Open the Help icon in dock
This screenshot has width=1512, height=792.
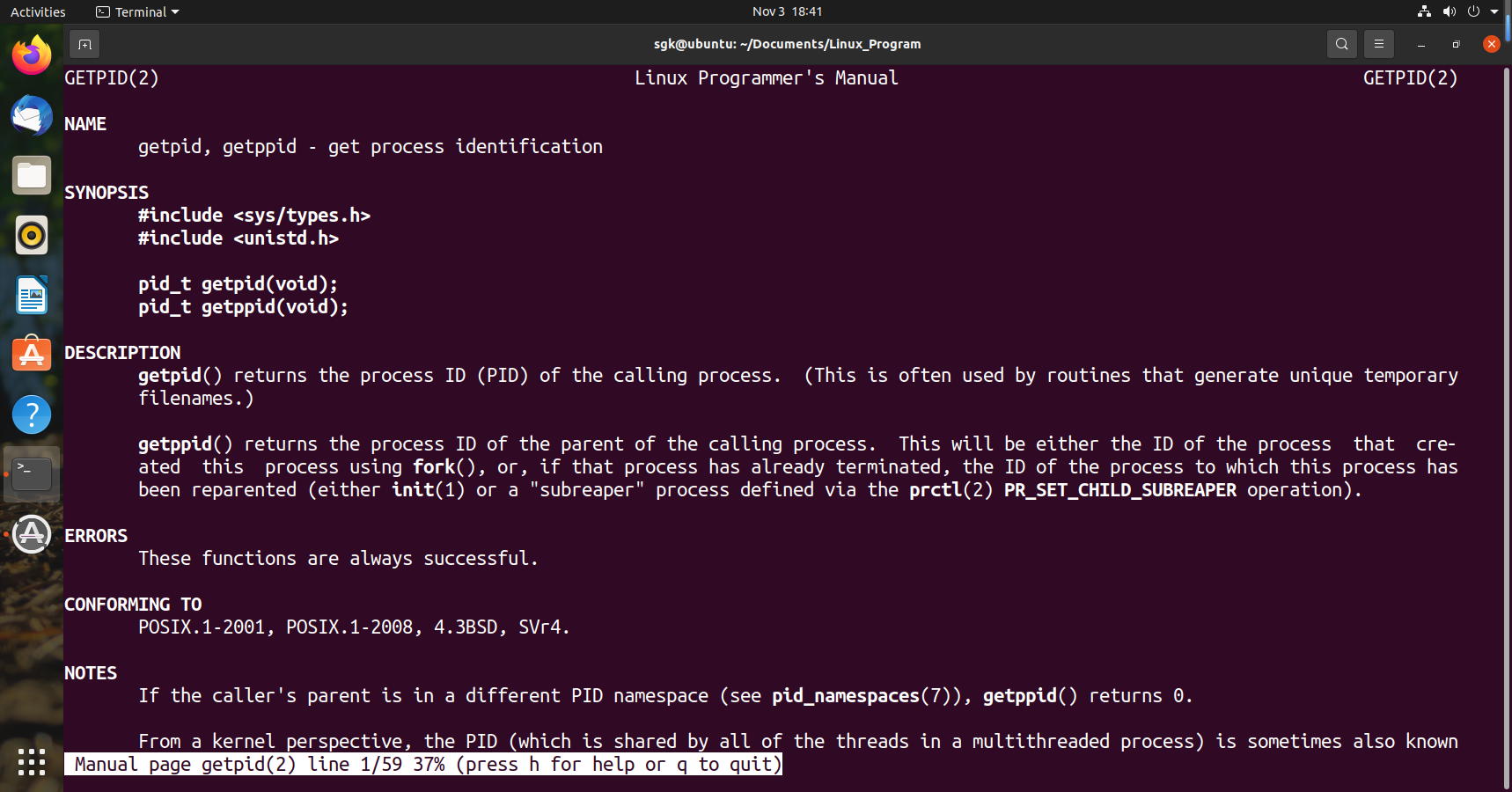32,414
